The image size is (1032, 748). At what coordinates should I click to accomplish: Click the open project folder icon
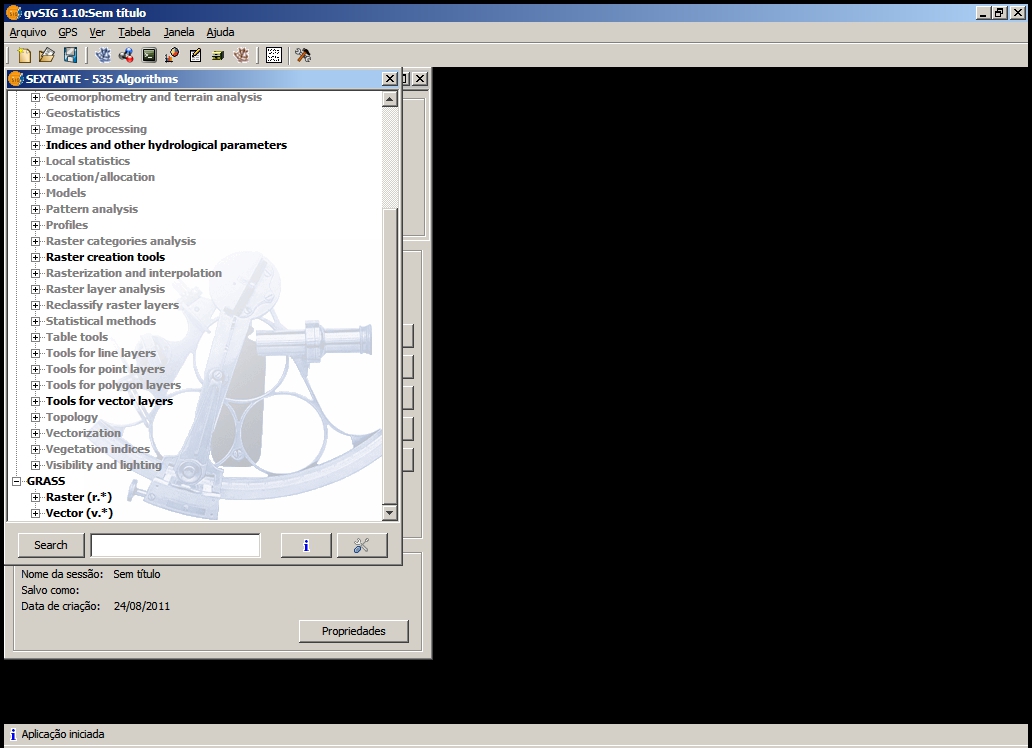pyautogui.click(x=47, y=55)
